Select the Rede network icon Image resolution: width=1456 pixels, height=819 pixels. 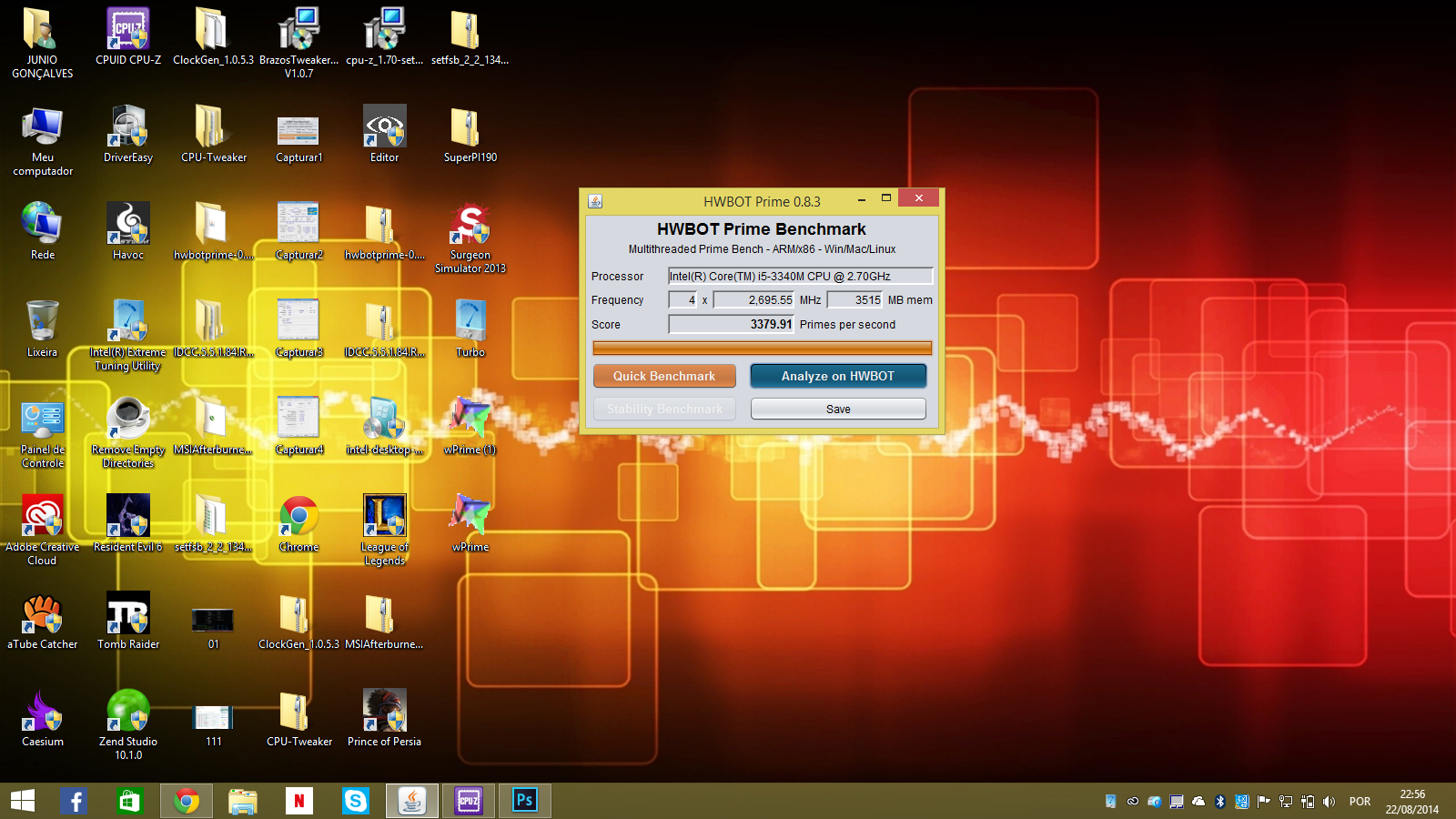[x=43, y=231]
